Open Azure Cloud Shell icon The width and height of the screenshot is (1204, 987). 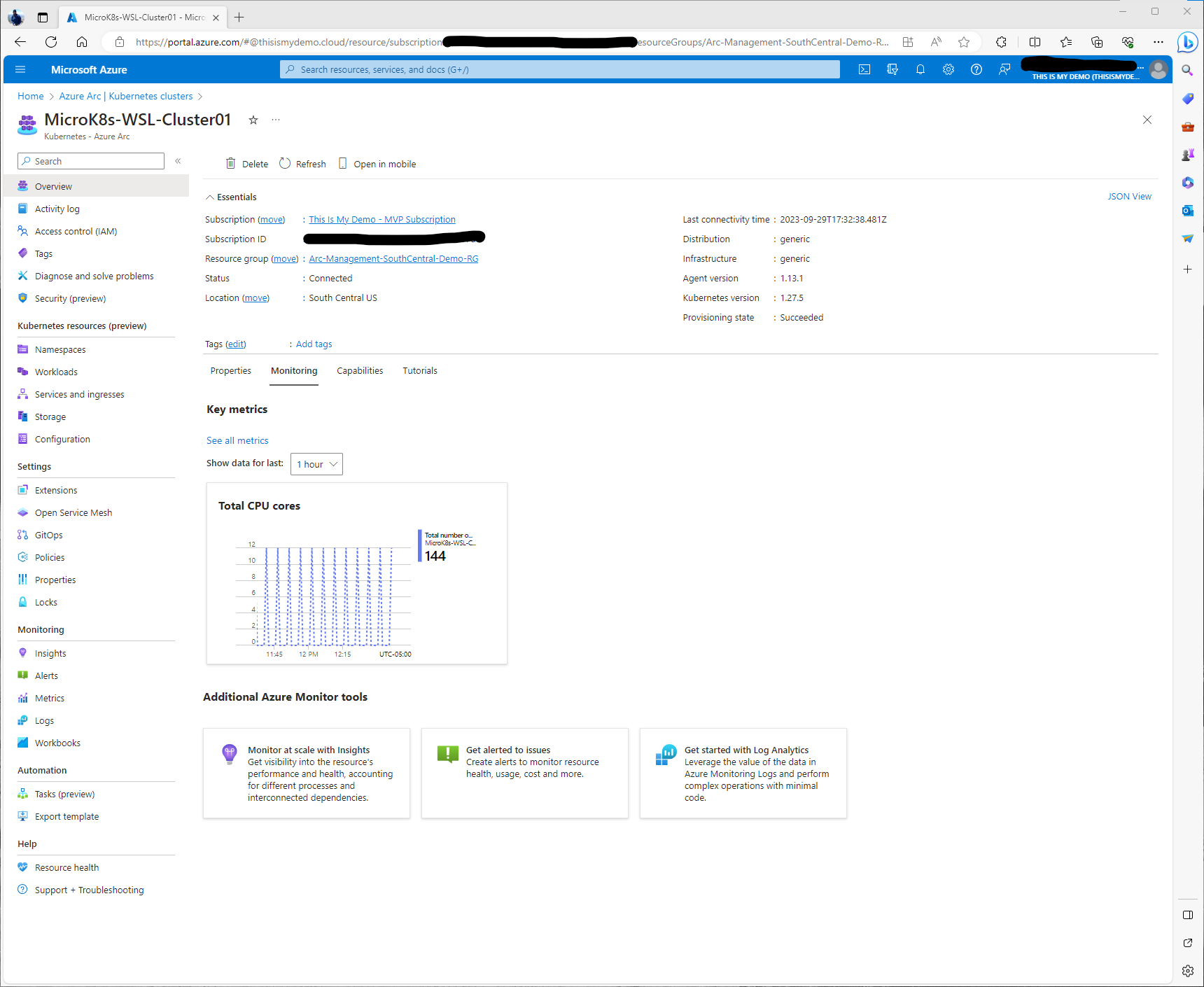pyautogui.click(x=864, y=69)
